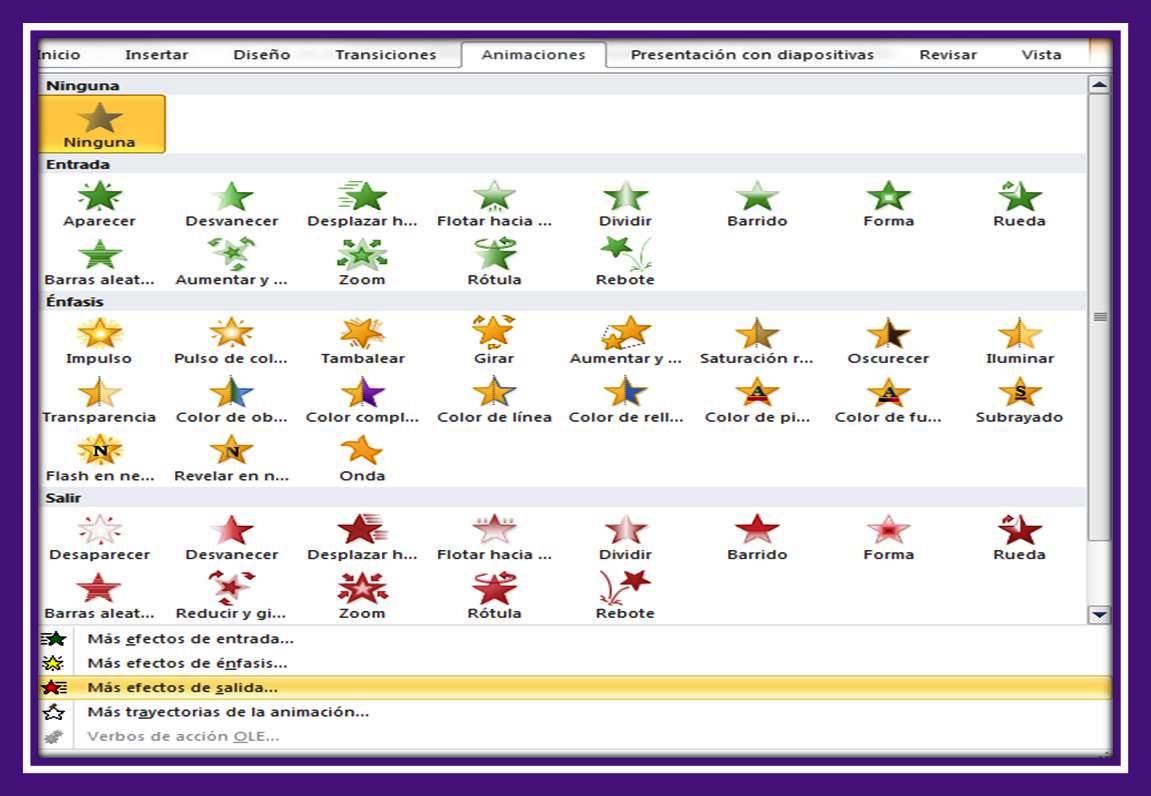Apply the Saturación emphasis effect

coord(757,341)
